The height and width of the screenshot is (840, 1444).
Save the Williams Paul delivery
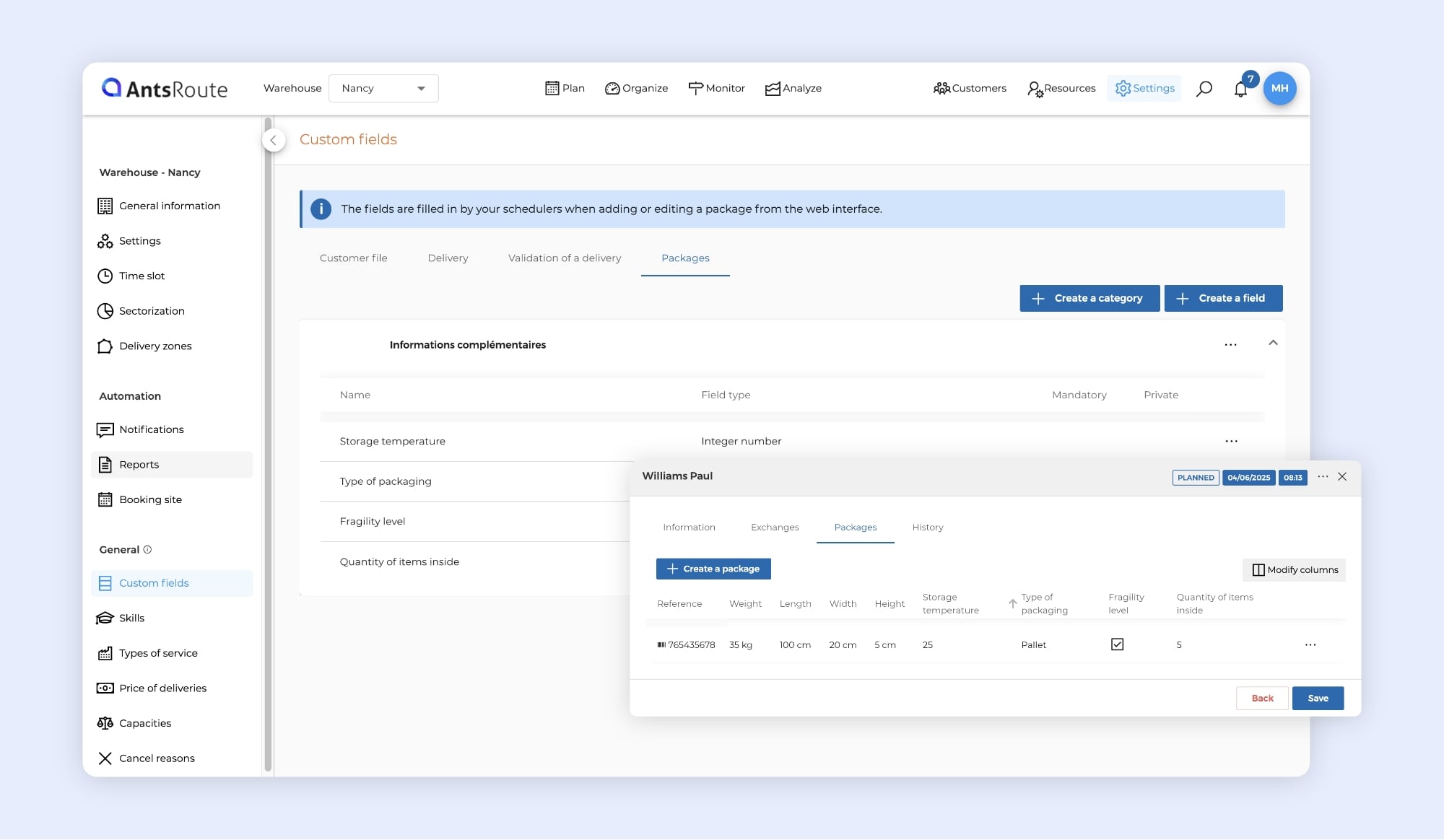1318,699
